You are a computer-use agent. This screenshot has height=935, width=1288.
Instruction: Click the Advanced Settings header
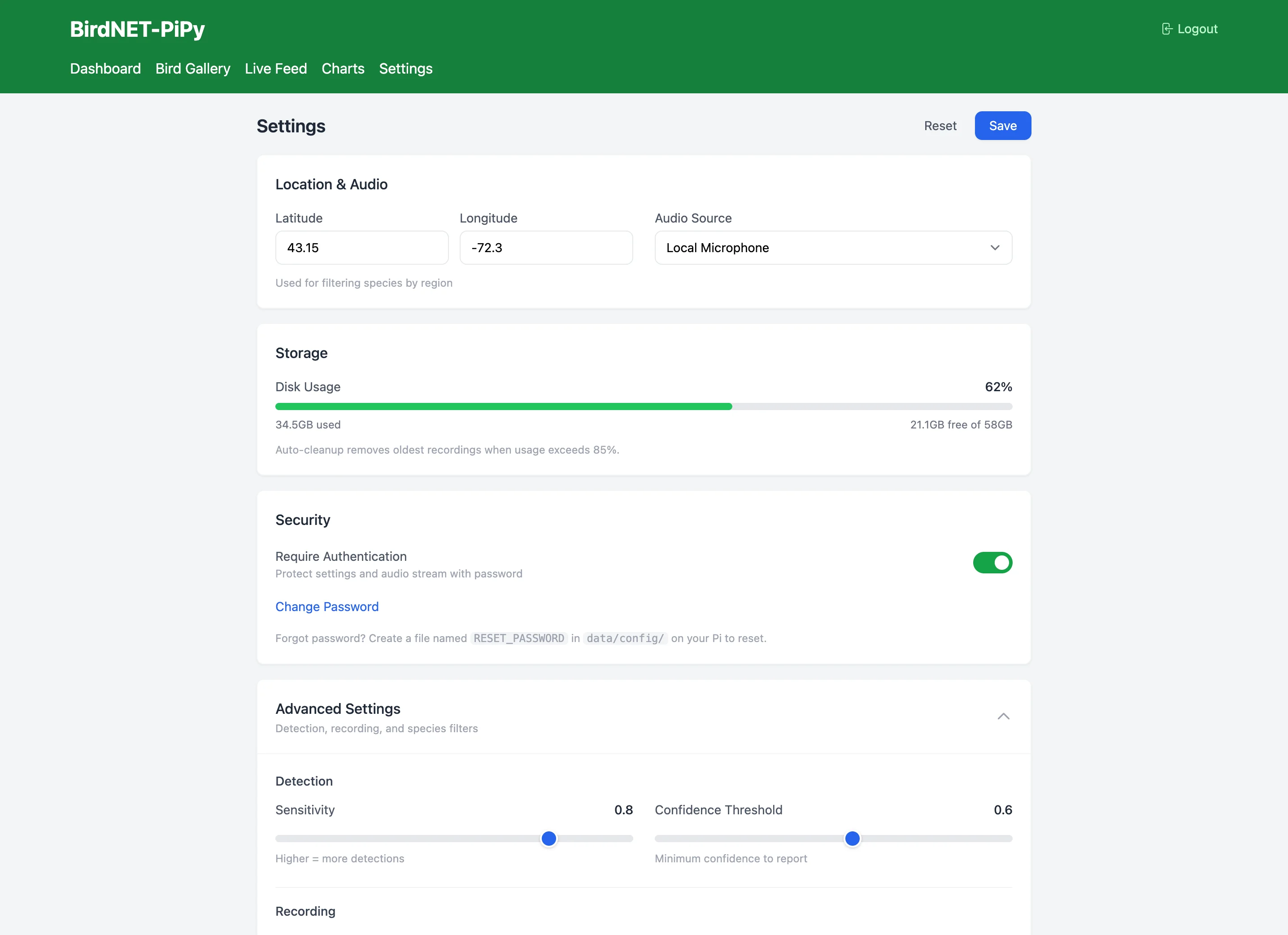click(339, 709)
